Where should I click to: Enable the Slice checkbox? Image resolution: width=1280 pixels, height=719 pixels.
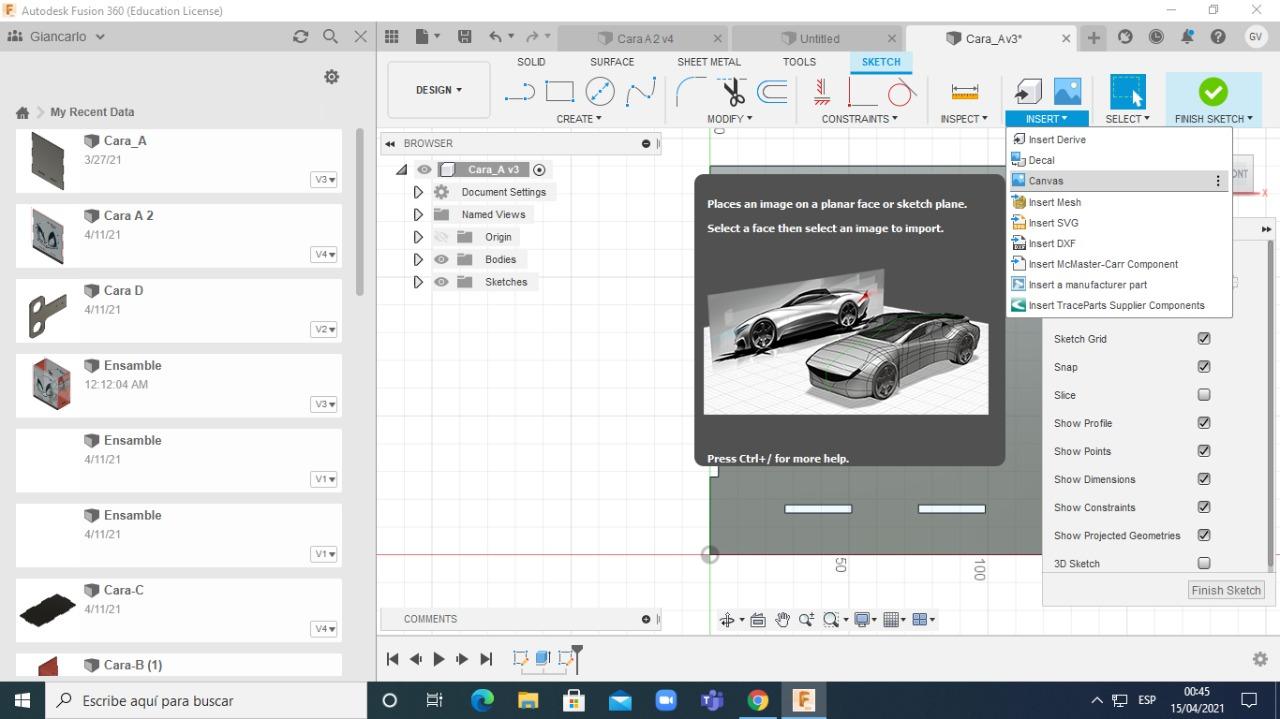1204,395
